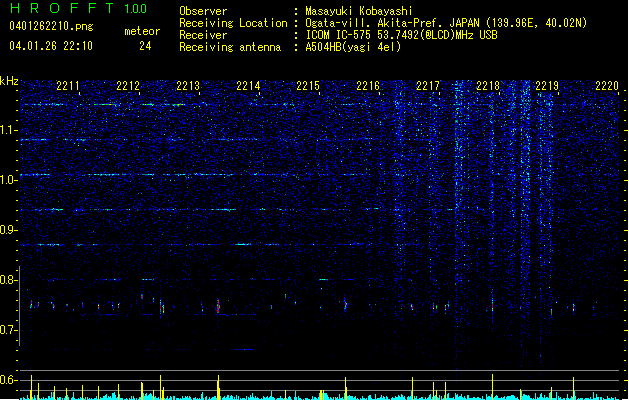
Task: Click the 1.0 frequency axis label
Action: coord(9,180)
